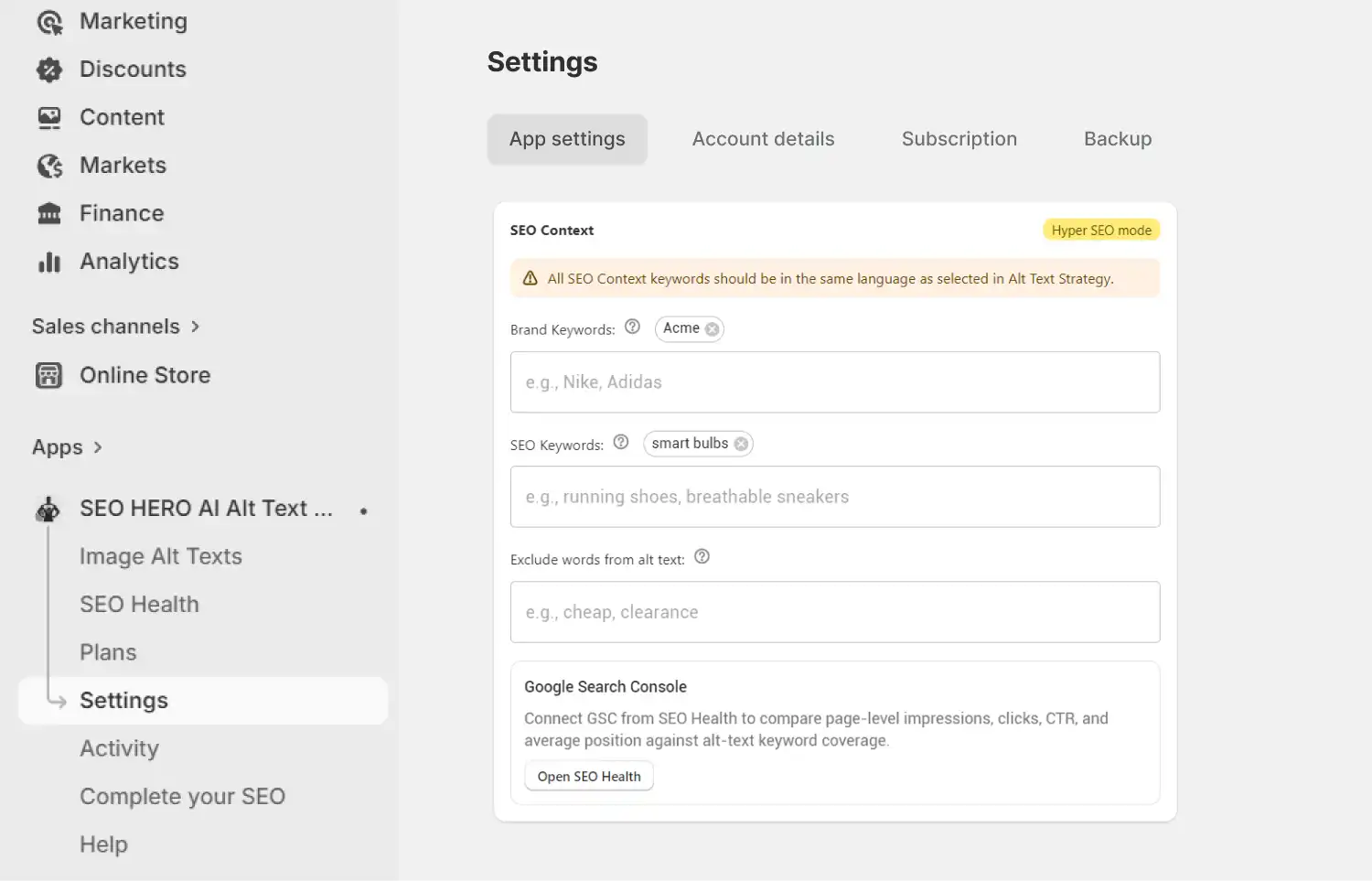
Task: Click the Google Search Console heading
Action: [x=606, y=687]
